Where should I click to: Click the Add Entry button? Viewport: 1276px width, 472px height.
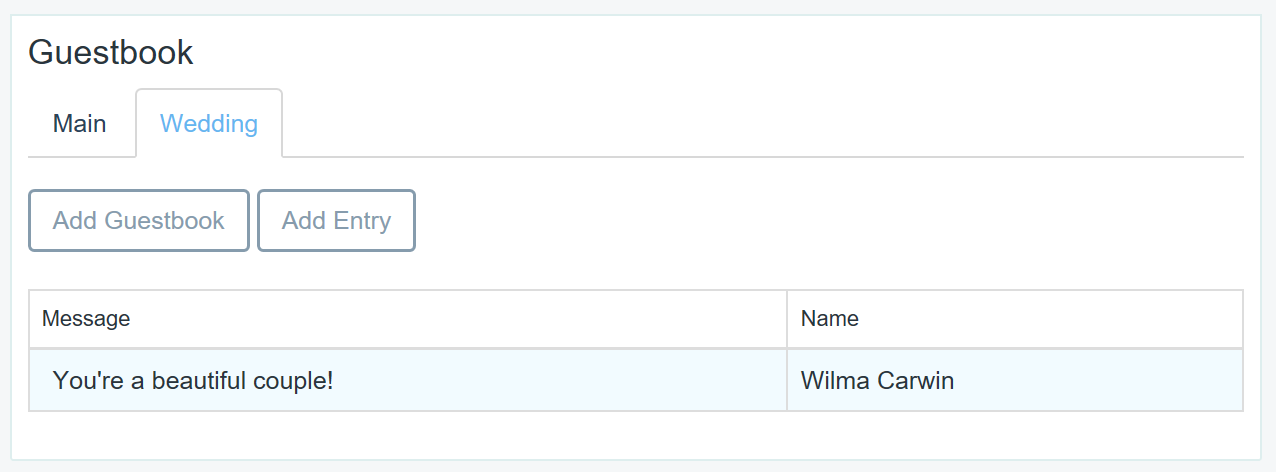[336, 221]
